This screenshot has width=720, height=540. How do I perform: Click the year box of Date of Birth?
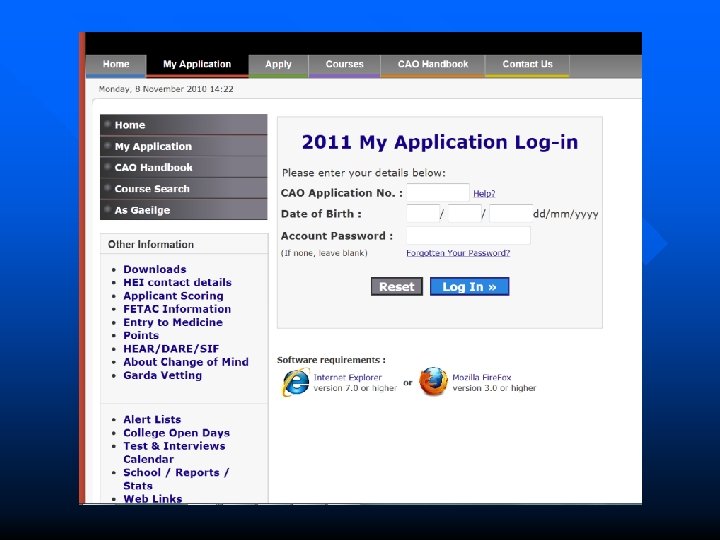(511, 214)
